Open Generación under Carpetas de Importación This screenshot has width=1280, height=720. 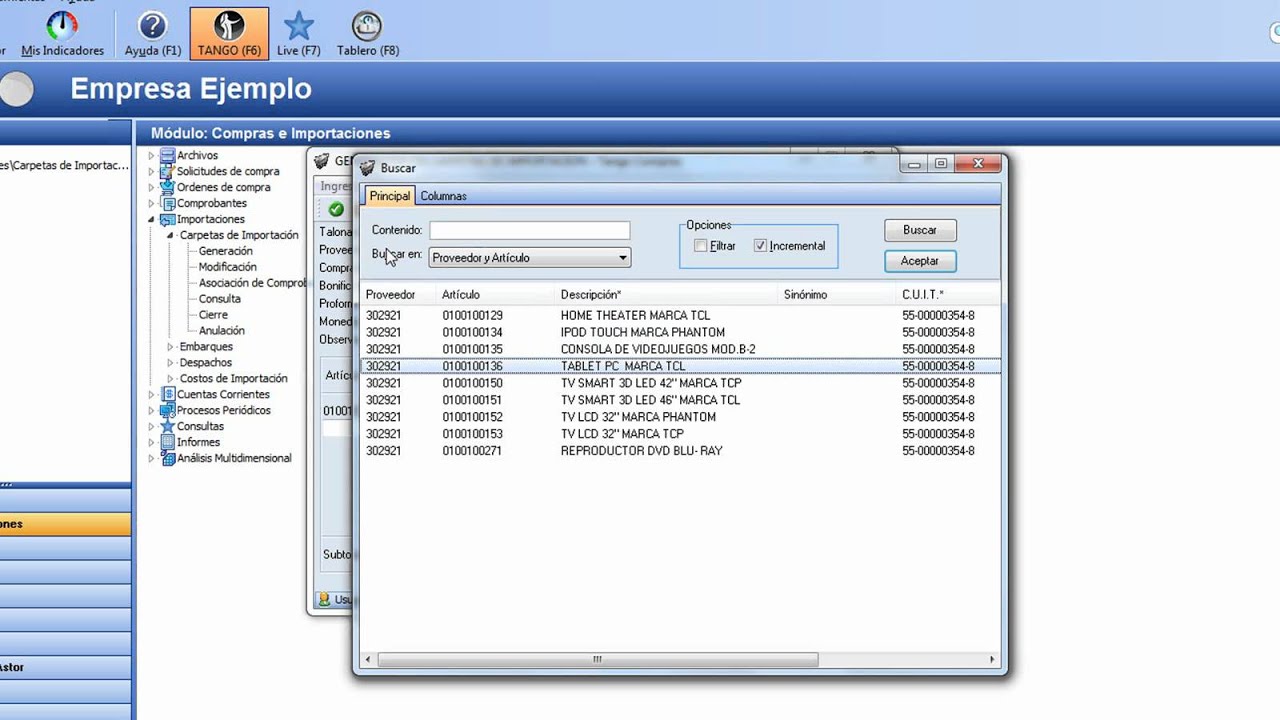click(x=225, y=251)
